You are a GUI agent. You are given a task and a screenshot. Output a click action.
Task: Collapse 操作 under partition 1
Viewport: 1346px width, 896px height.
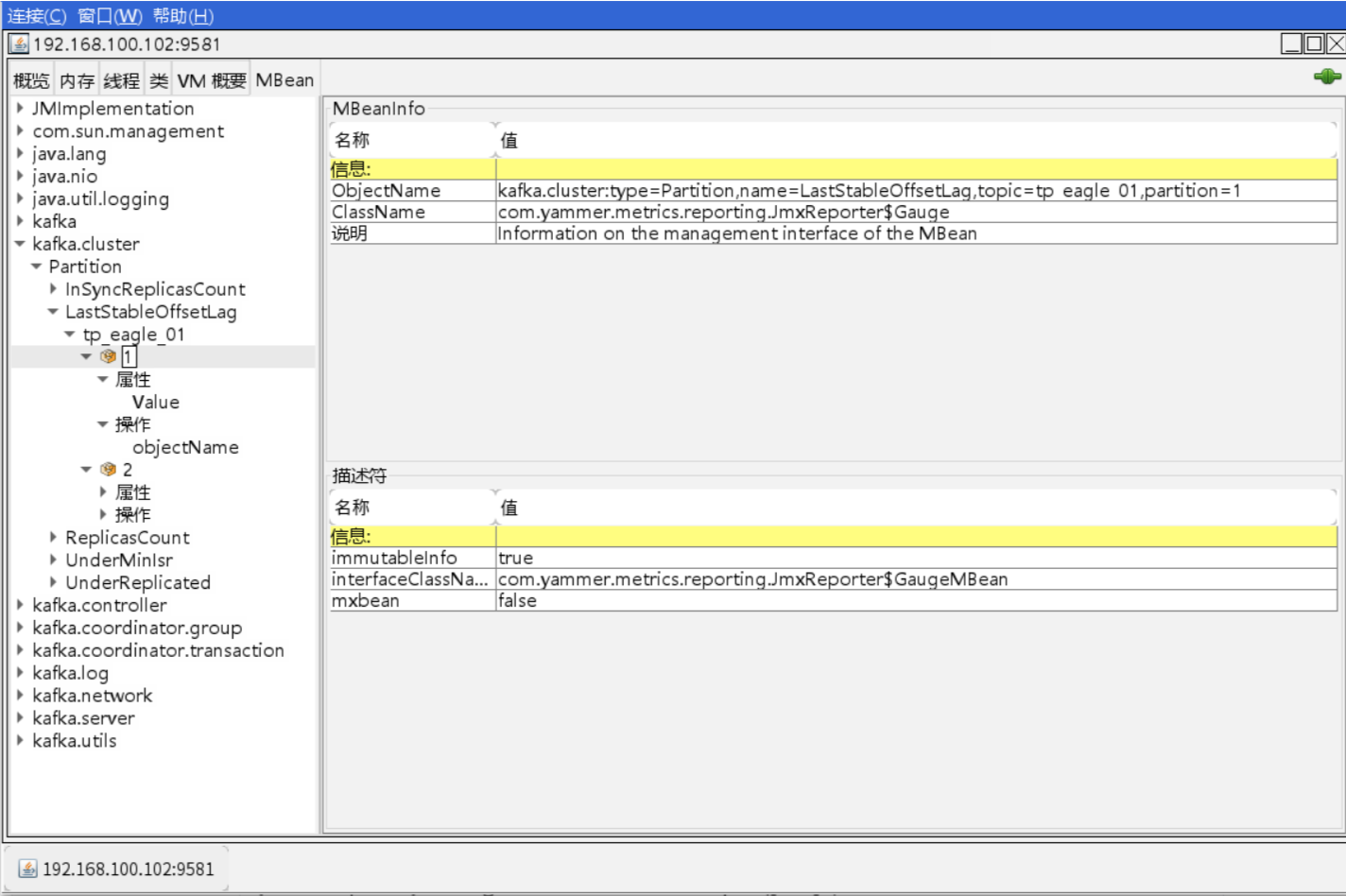102,424
